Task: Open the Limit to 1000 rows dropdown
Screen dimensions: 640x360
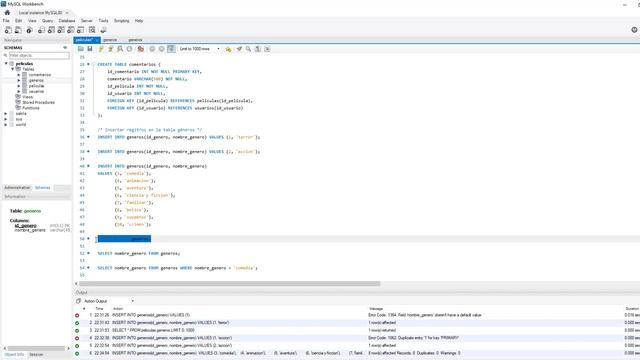Action: pyautogui.click(x=200, y=49)
